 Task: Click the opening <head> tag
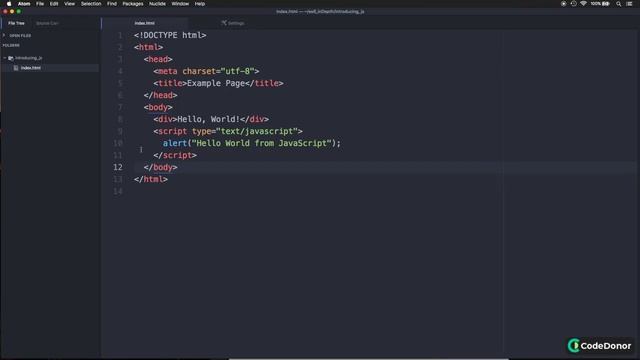click(158, 59)
